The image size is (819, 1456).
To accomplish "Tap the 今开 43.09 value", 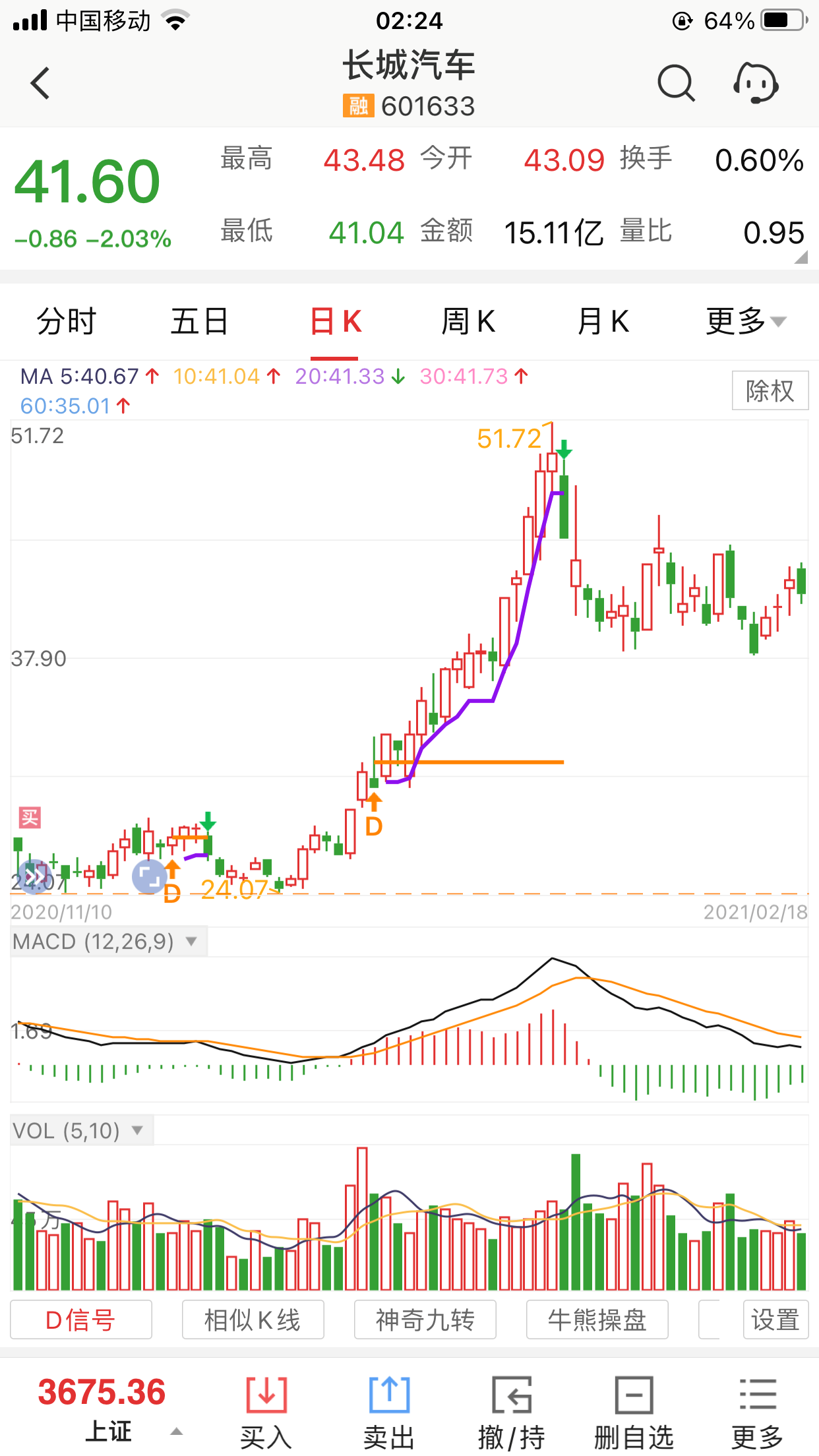I will (564, 160).
